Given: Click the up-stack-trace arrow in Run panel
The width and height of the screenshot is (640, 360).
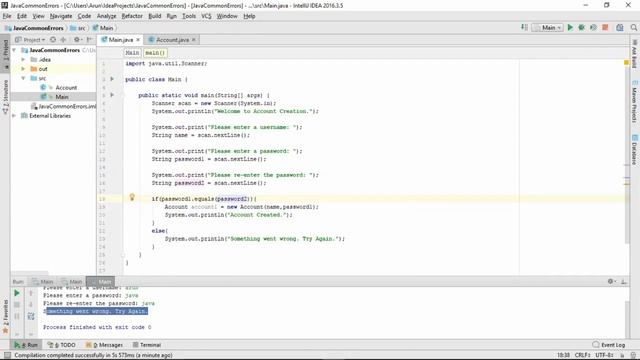Looking at the screenshot, I should pos(31,293).
